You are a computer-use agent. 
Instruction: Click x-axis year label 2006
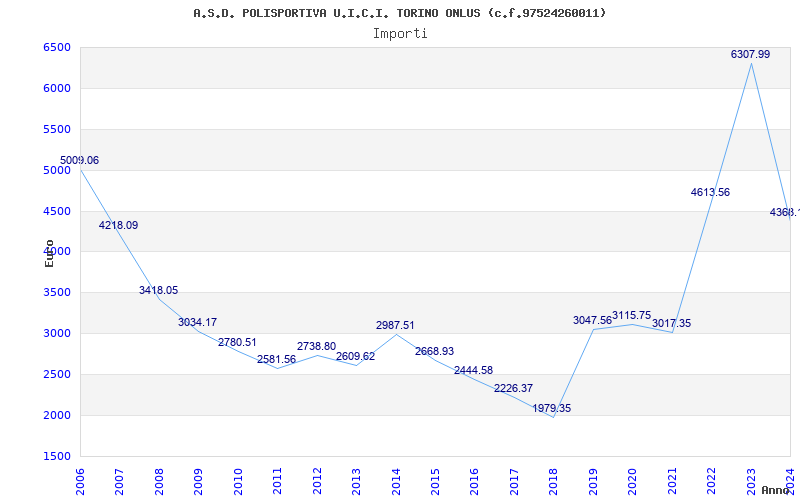tap(80, 482)
